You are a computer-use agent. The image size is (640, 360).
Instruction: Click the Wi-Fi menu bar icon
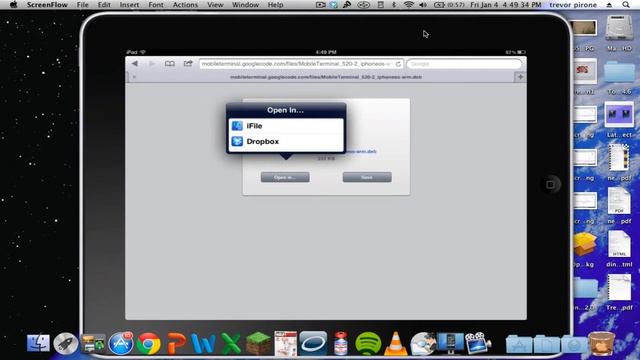pyautogui.click(x=408, y=5)
